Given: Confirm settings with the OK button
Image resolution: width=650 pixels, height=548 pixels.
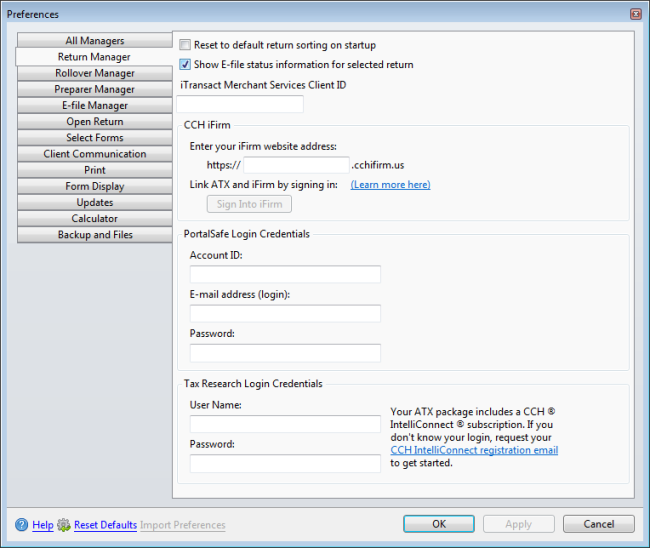Looking at the screenshot, I should pos(439,524).
